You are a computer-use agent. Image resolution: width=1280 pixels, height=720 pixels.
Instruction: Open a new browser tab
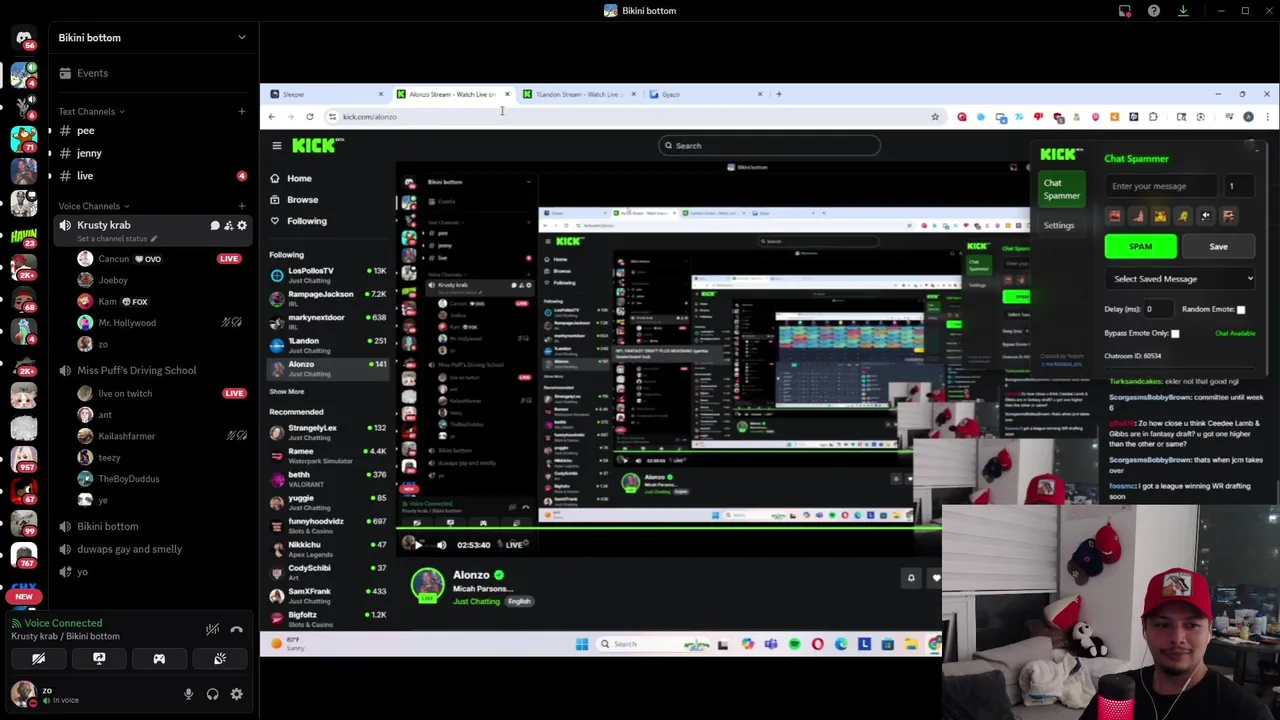point(779,94)
